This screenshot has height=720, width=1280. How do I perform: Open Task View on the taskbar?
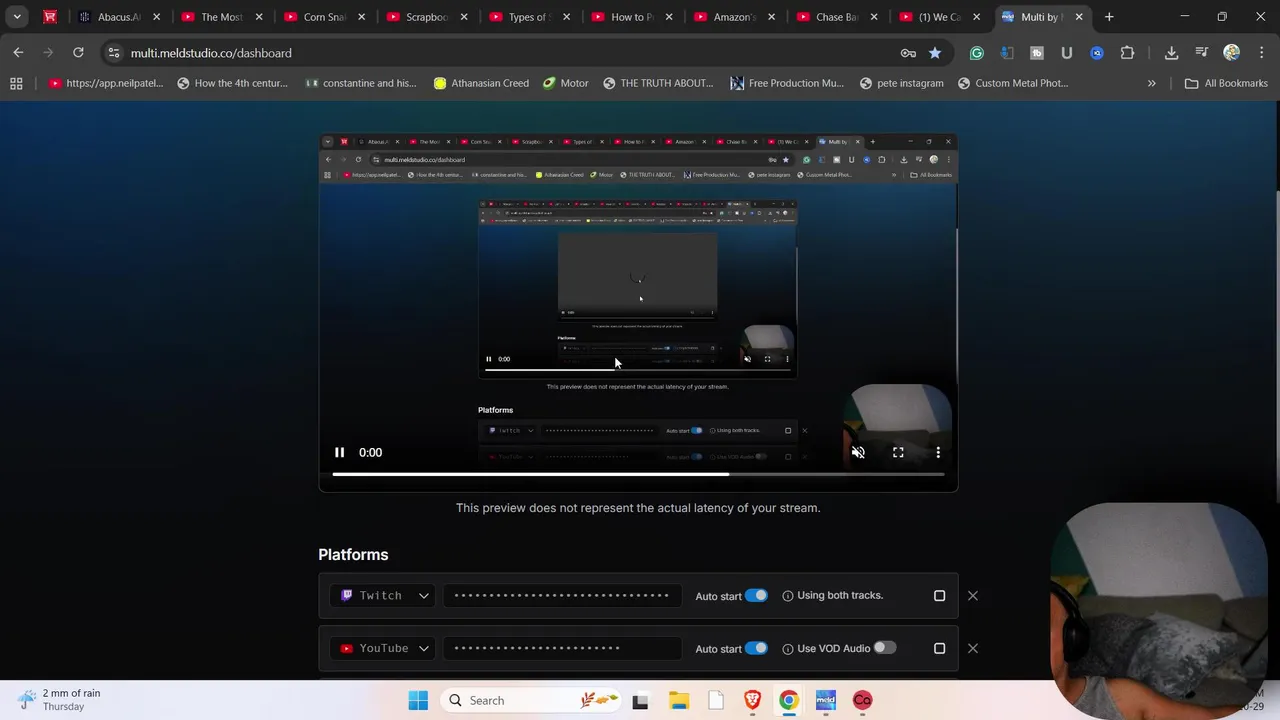tap(640, 700)
